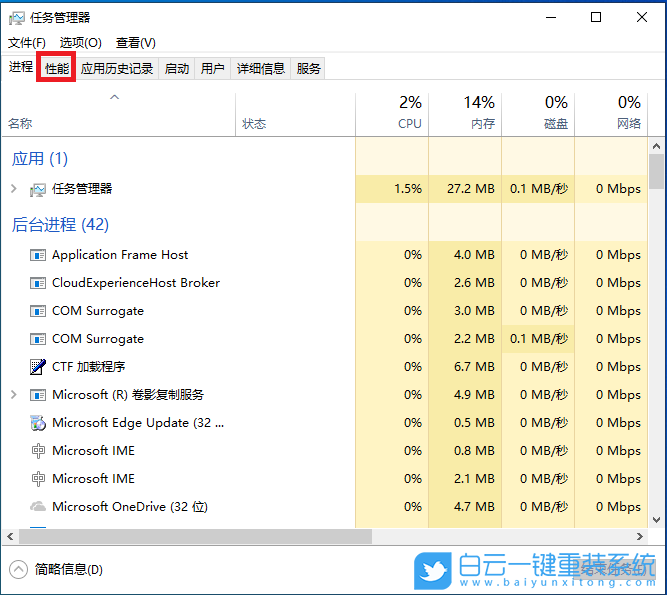
Task: Toggle sort order with the arrow above 名称
Action: pyautogui.click(x=114, y=97)
